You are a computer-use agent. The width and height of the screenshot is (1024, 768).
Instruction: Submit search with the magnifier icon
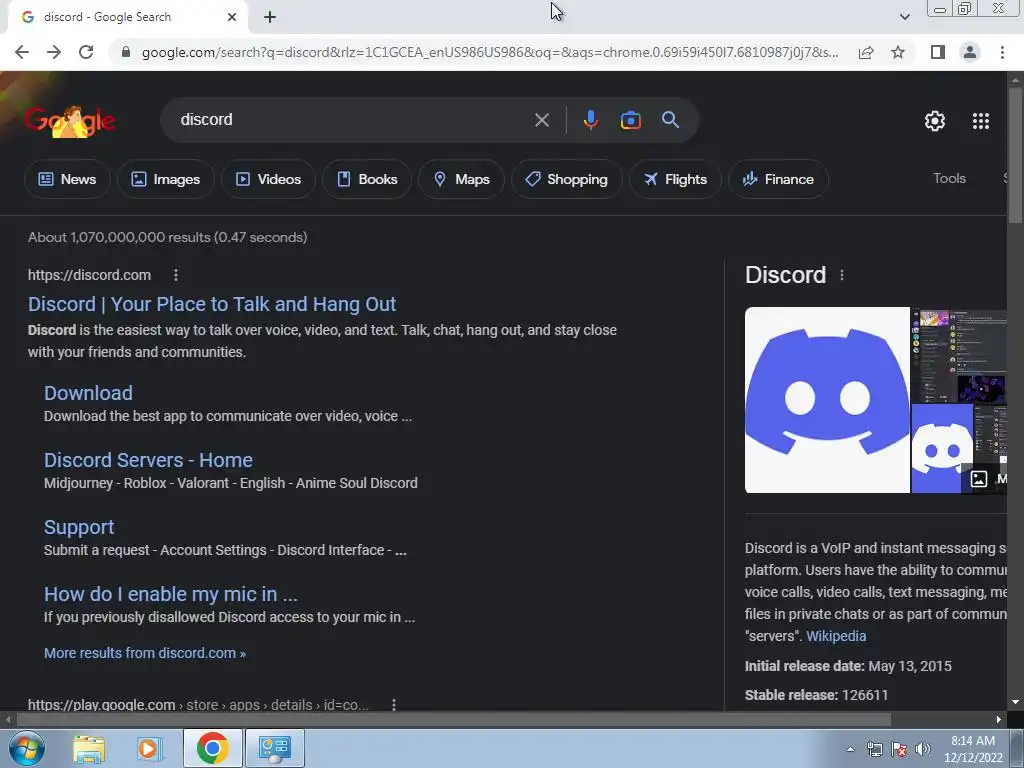coord(671,120)
